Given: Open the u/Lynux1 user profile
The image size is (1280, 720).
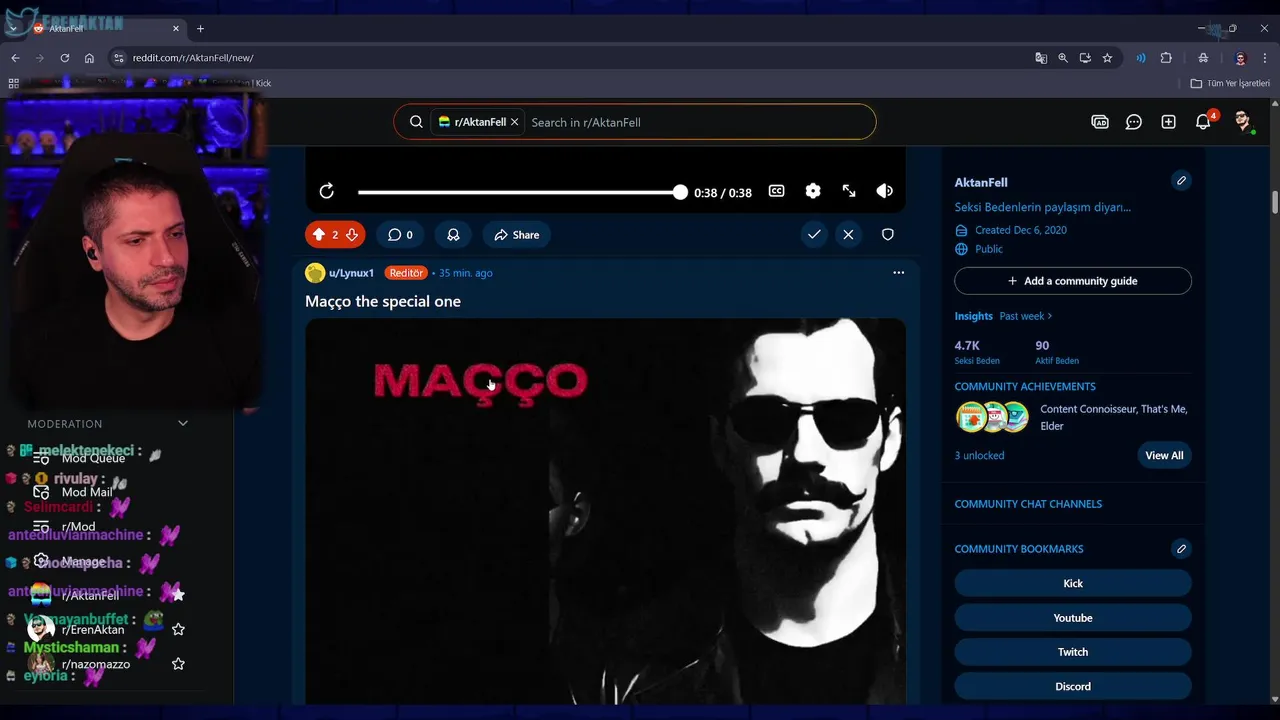Looking at the screenshot, I should 351,273.
